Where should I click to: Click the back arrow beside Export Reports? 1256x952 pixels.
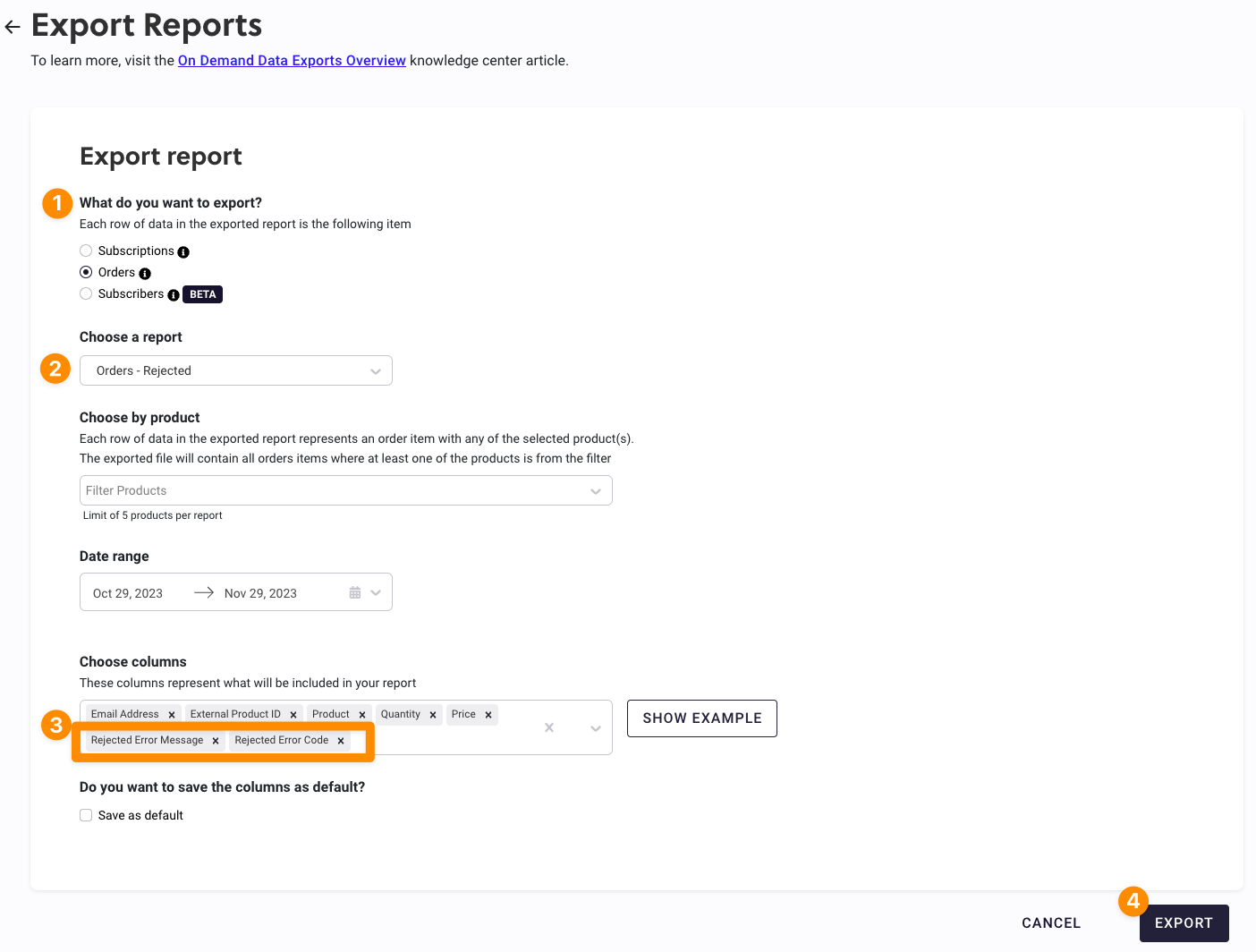coord(13,27)
